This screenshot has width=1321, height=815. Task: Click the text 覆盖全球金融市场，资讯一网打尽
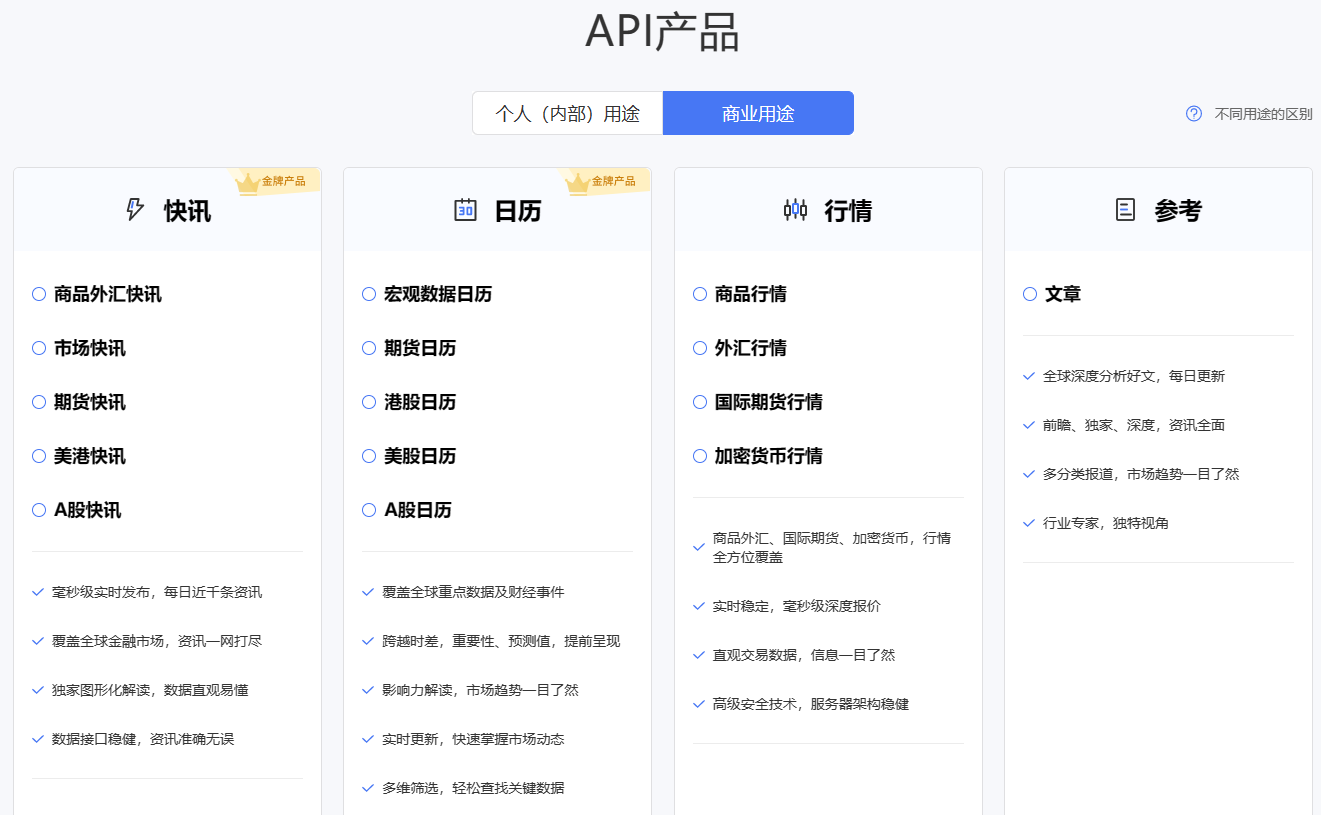pos(157,641)
